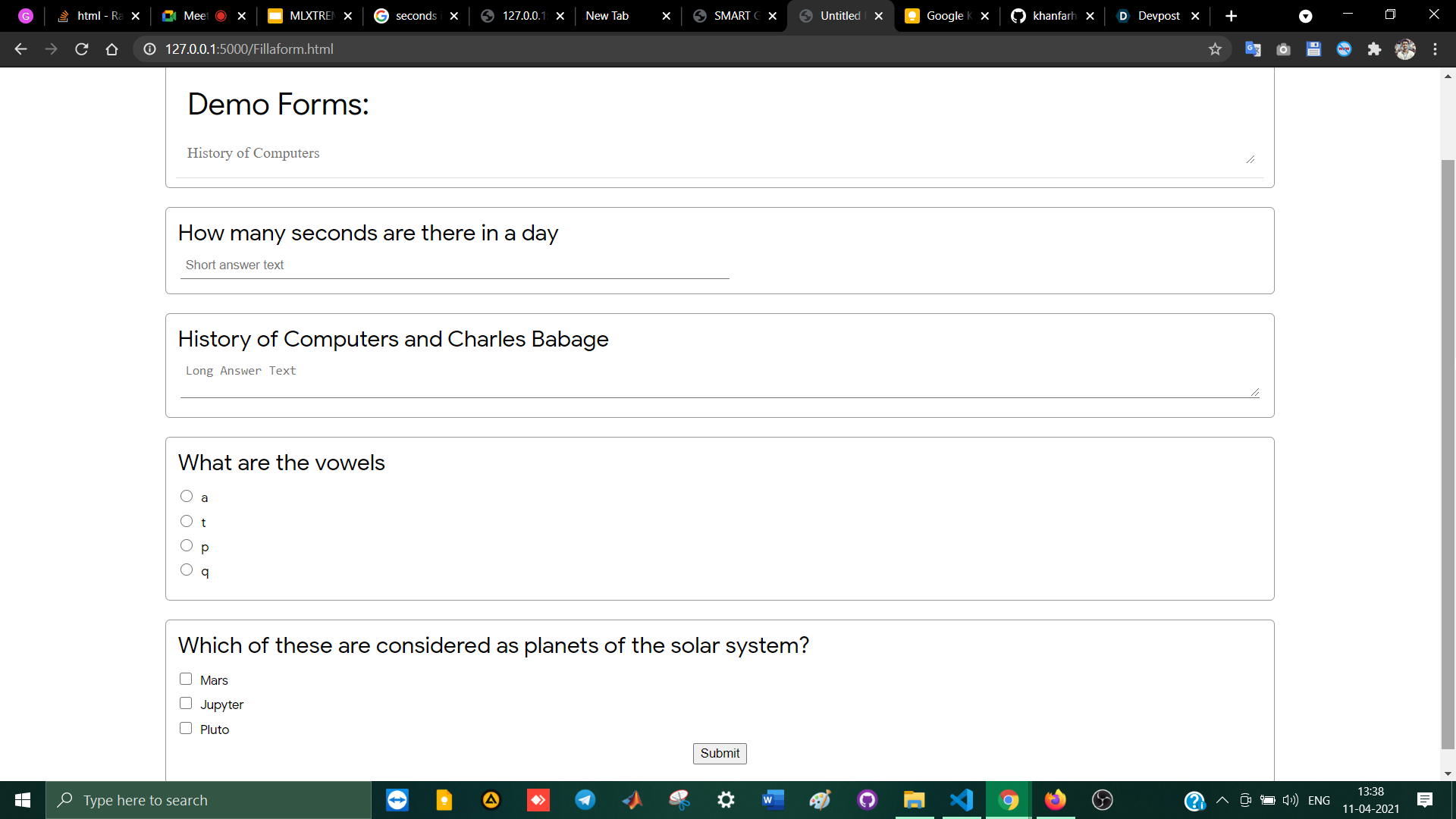Click the Google Translate extension icon
Screen dimensions: 1456x819
(x=1253, y=49)
